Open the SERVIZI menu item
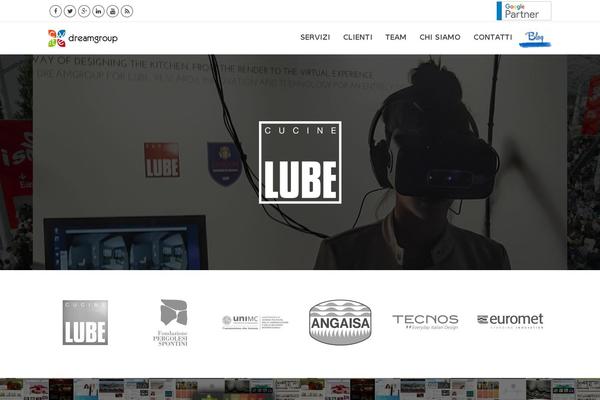600x400 pixels. pyautogui.click(x=315, y=37)
